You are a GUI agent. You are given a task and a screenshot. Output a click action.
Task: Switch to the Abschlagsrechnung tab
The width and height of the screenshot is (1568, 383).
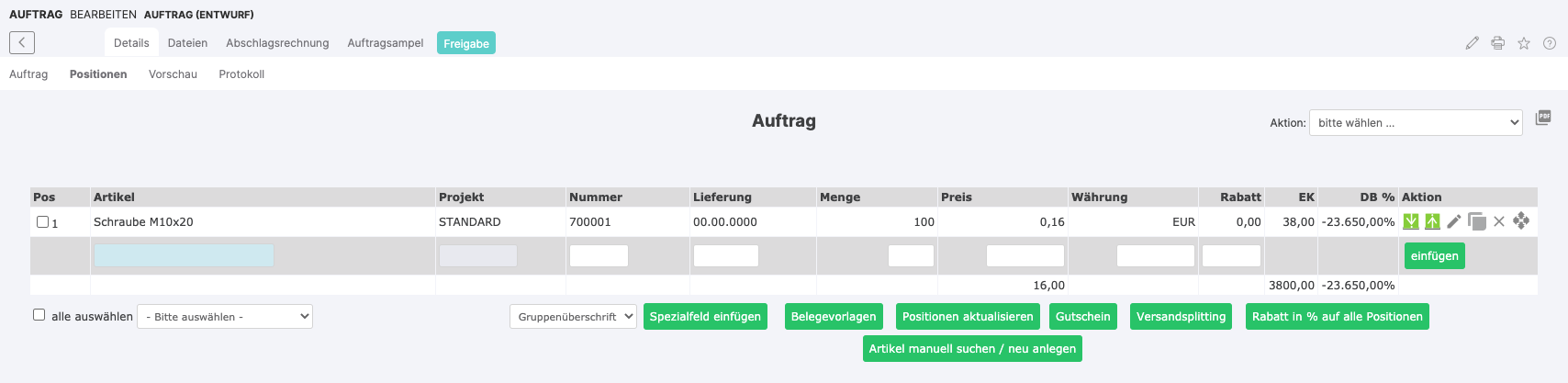coord(277,43)
